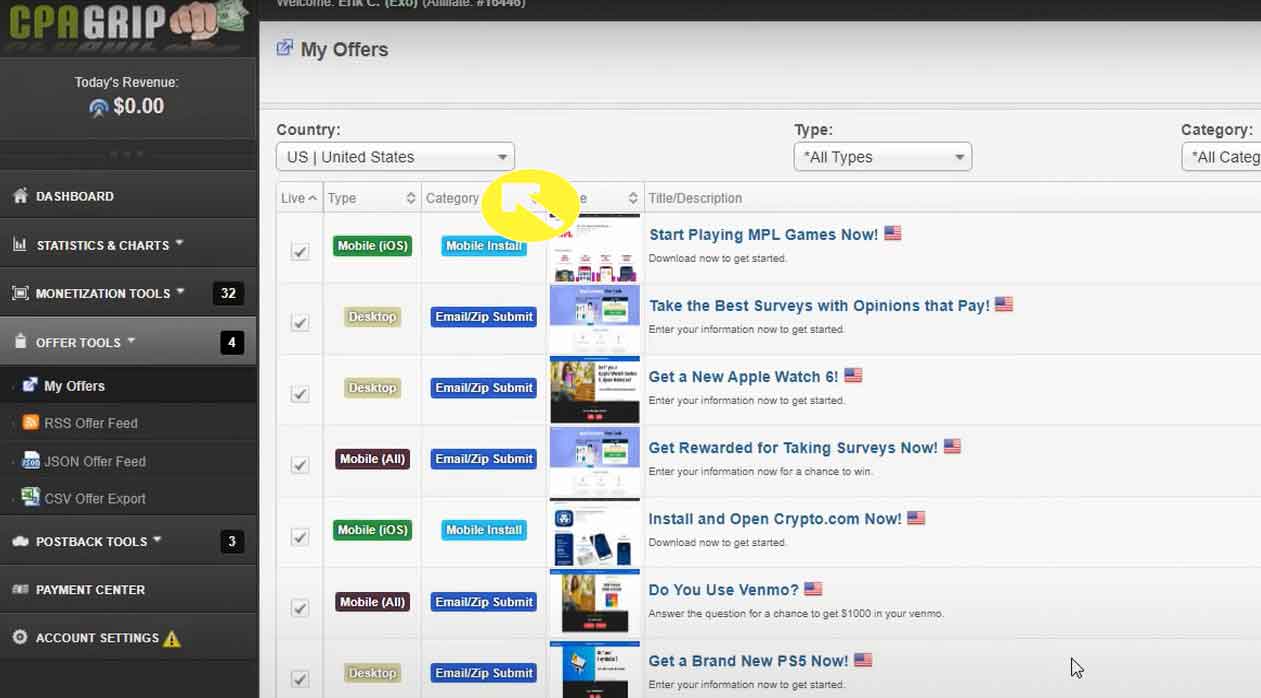Image resolution: width=1261 pixels, height=698 pixels.
Task: Open RSS Offer Feed submenu item
Action: (x=128, y=423)
